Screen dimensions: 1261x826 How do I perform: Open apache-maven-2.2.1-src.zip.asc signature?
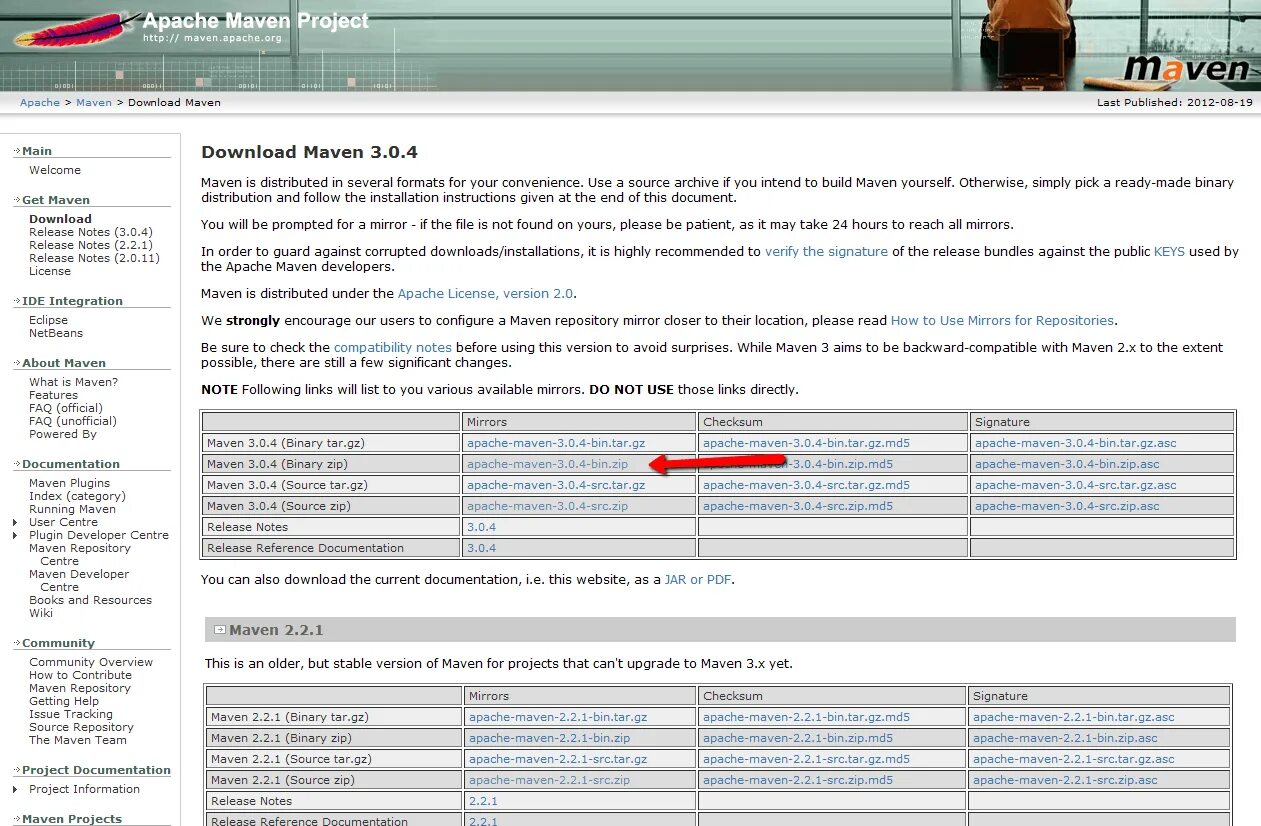(x=1065, y=780)
